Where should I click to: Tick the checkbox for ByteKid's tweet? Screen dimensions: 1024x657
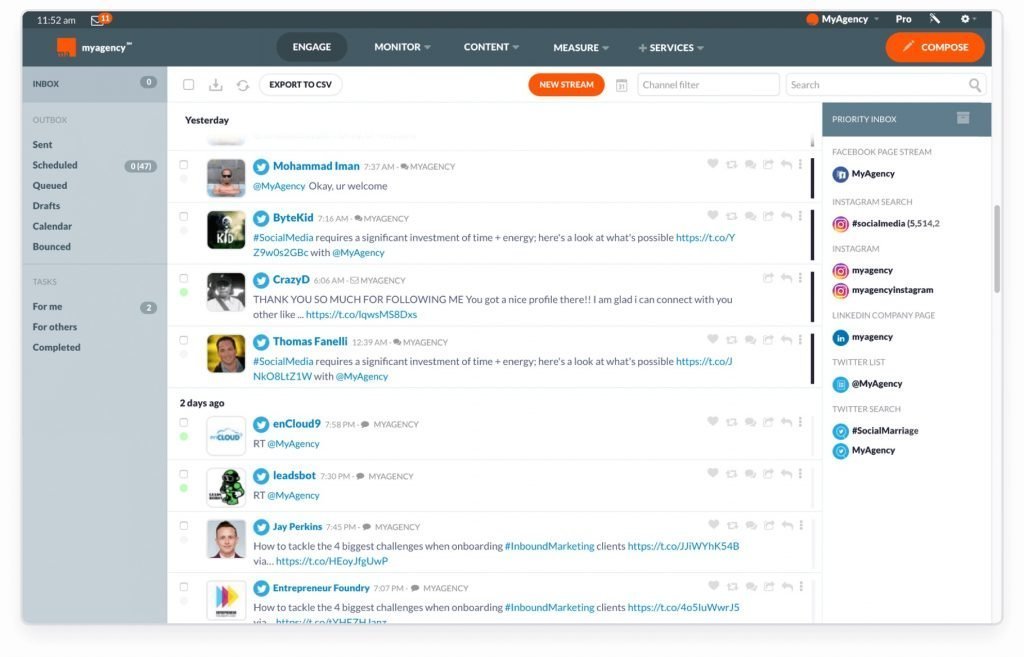click(x=184, y=216)
